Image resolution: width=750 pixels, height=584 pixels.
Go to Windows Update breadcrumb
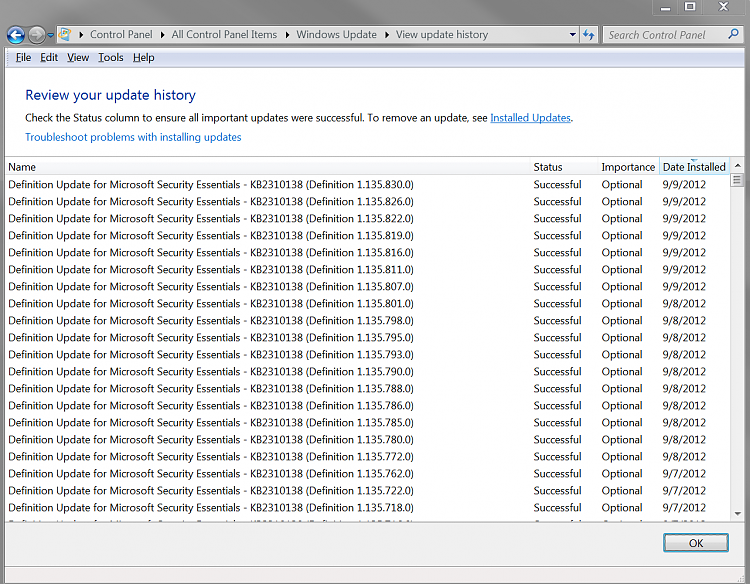click(x=336, y=34)
